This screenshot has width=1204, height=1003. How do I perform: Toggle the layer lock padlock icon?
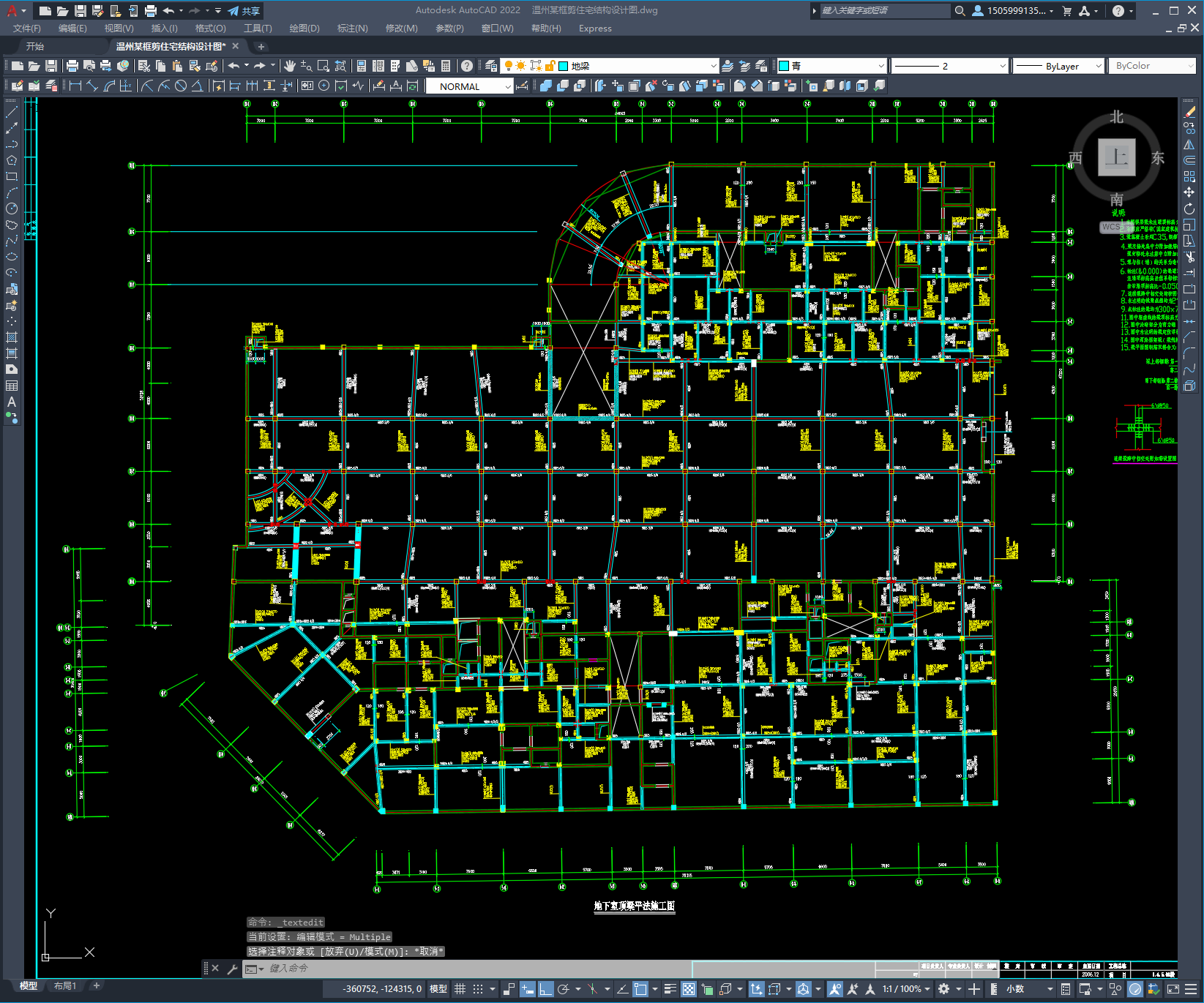pos(550,66)
